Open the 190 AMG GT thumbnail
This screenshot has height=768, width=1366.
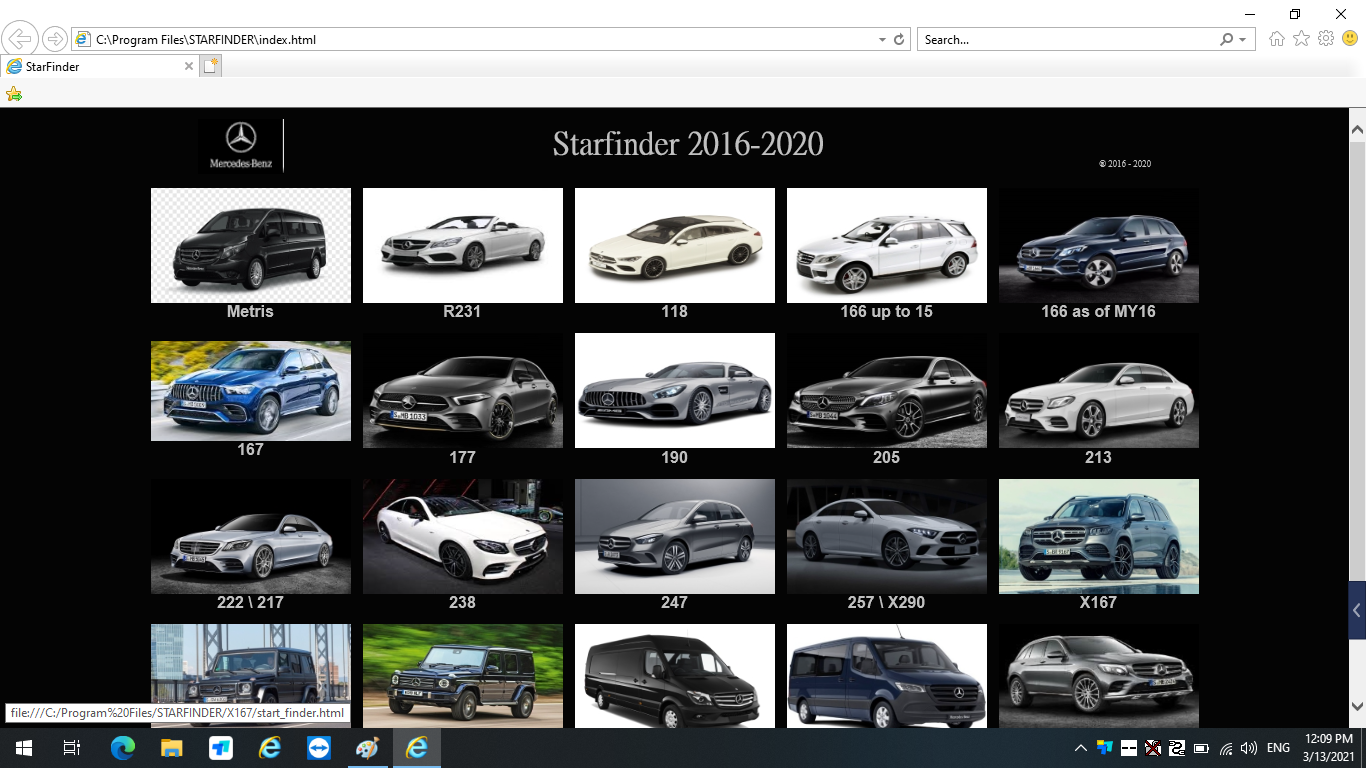[675, 391]
